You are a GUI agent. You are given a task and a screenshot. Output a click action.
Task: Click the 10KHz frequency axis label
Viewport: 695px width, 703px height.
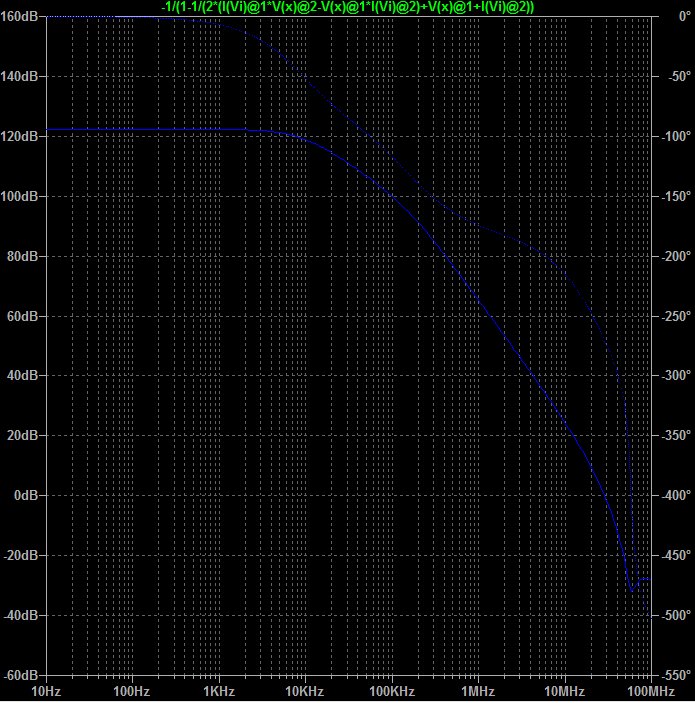(305, 691)
